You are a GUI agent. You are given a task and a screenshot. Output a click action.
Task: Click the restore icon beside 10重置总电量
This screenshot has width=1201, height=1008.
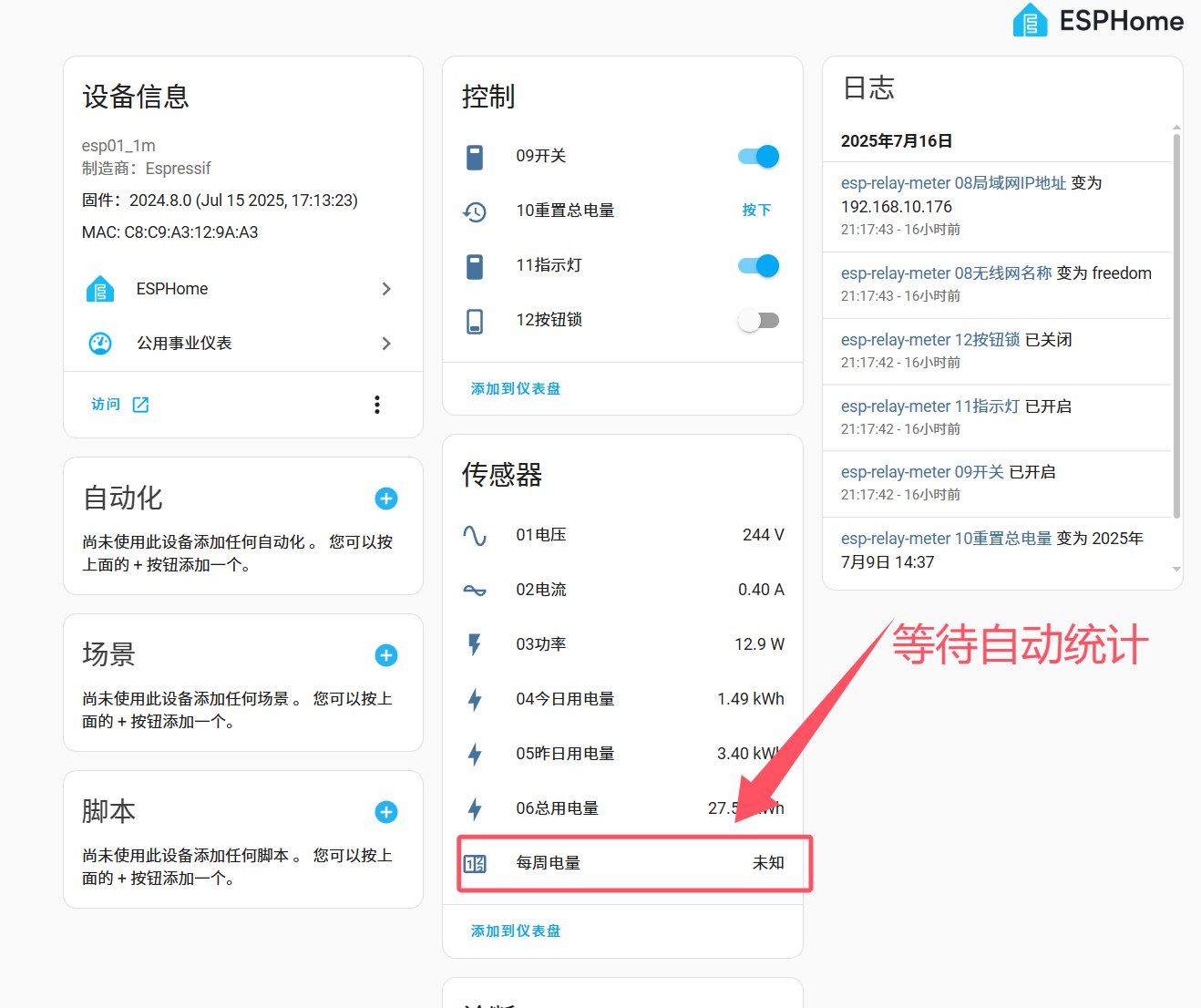pos(475,211)
